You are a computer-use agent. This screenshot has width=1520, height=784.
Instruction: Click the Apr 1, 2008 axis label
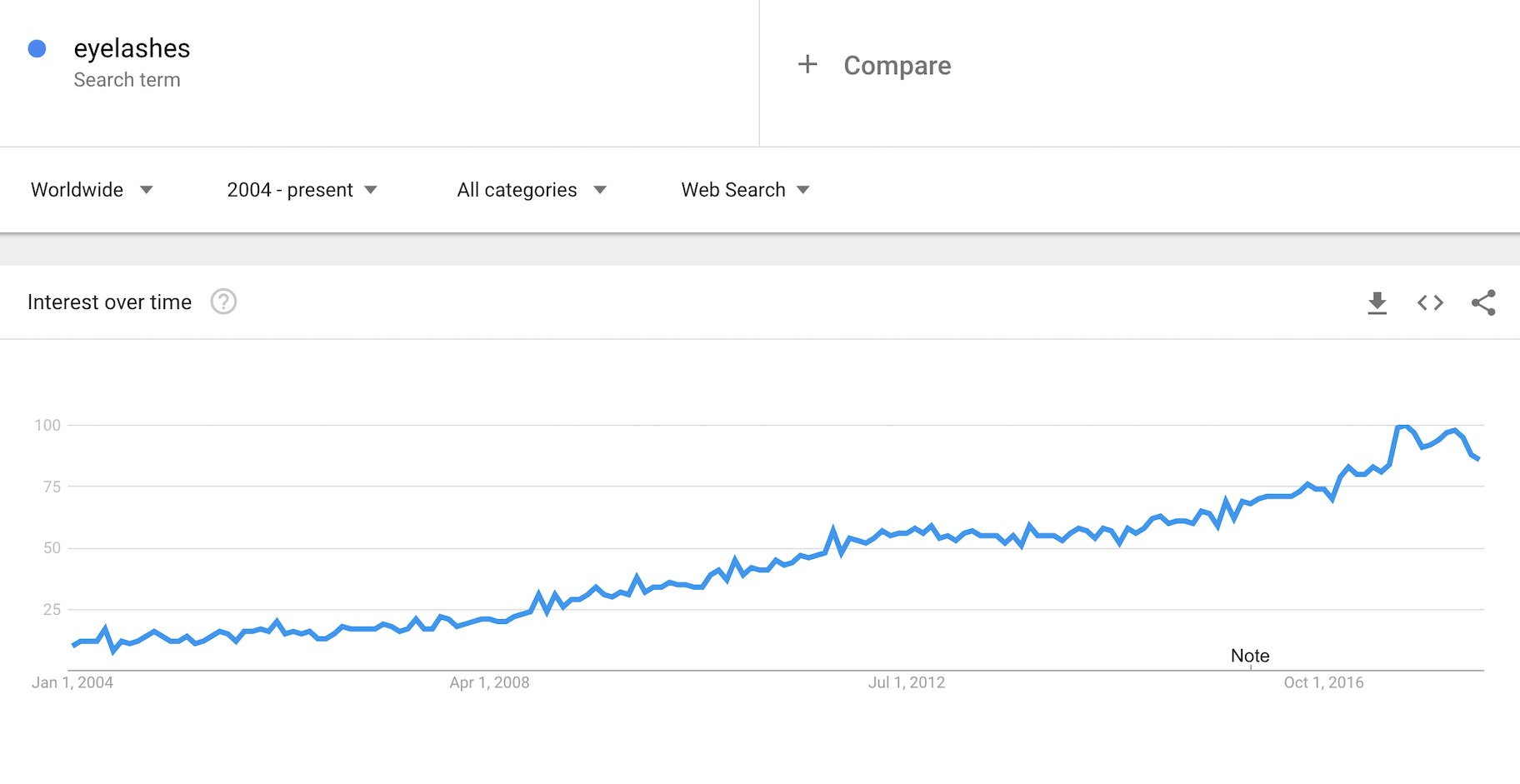pyautogui.click(x=489, y=683)
